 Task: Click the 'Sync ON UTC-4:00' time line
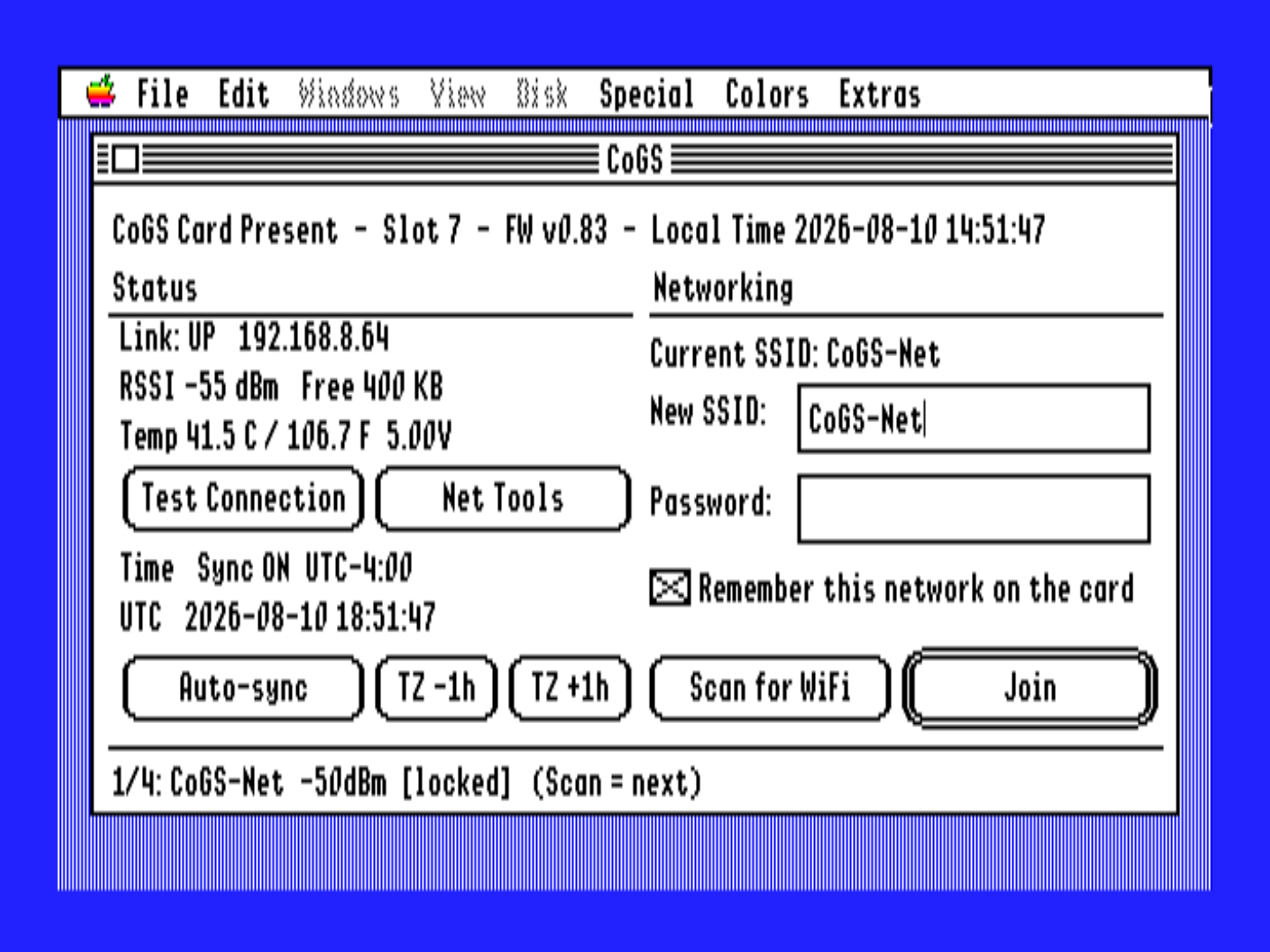[x=304, y=569]
